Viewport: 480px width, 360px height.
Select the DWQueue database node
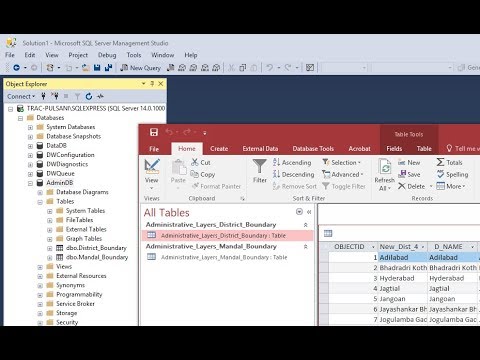(60, 174)
